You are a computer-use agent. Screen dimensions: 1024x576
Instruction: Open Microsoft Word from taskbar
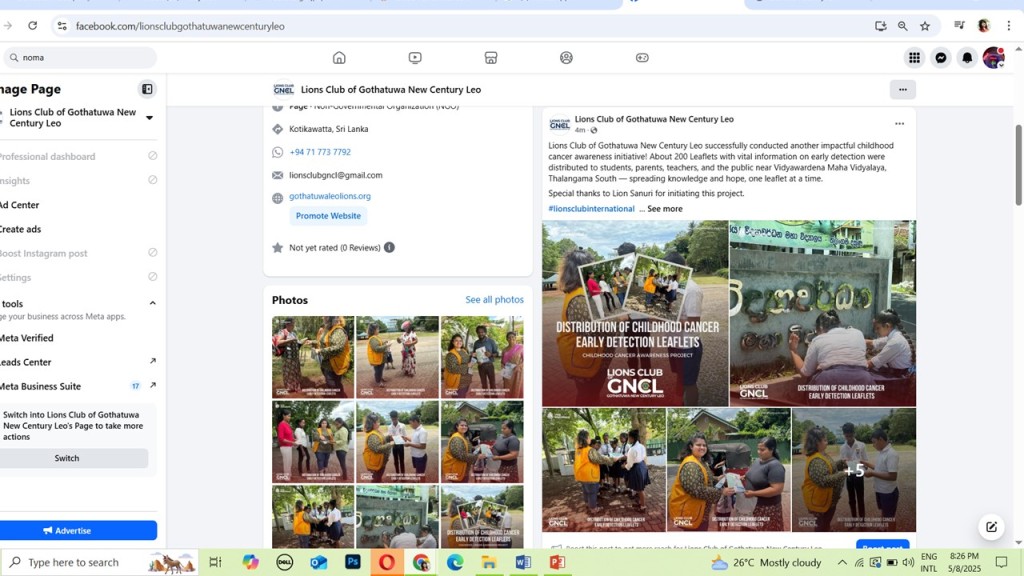tap(522, 562)
